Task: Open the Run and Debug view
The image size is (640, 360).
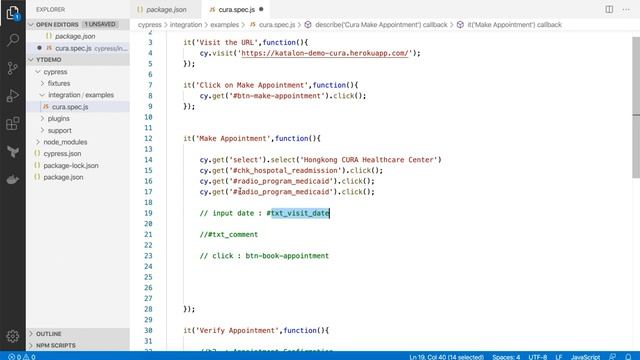Action: point(13,96)
